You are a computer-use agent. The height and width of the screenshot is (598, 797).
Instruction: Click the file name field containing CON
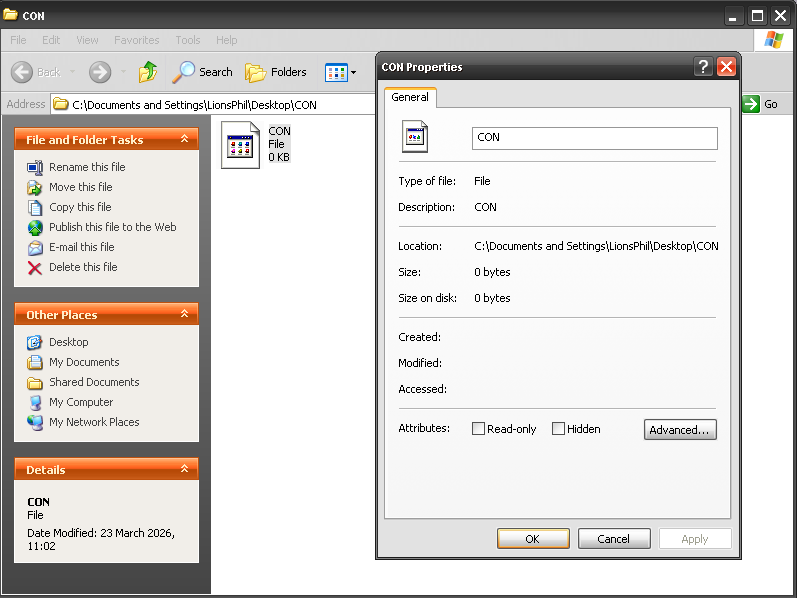coord(595,138)
